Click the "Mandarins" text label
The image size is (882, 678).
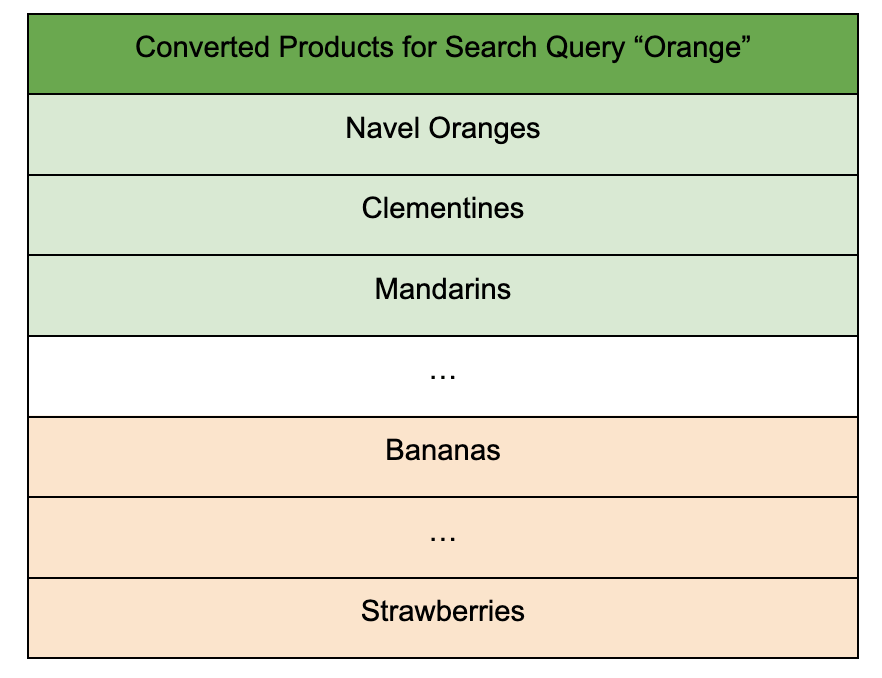[443, 289]
